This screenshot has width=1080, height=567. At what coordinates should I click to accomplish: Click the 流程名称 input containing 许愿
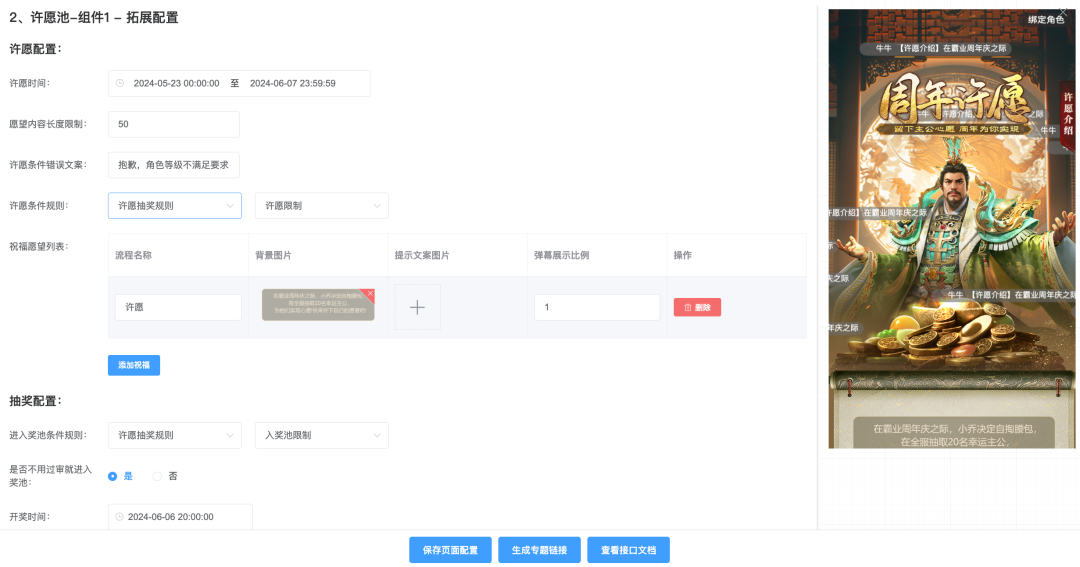(178, 307)
